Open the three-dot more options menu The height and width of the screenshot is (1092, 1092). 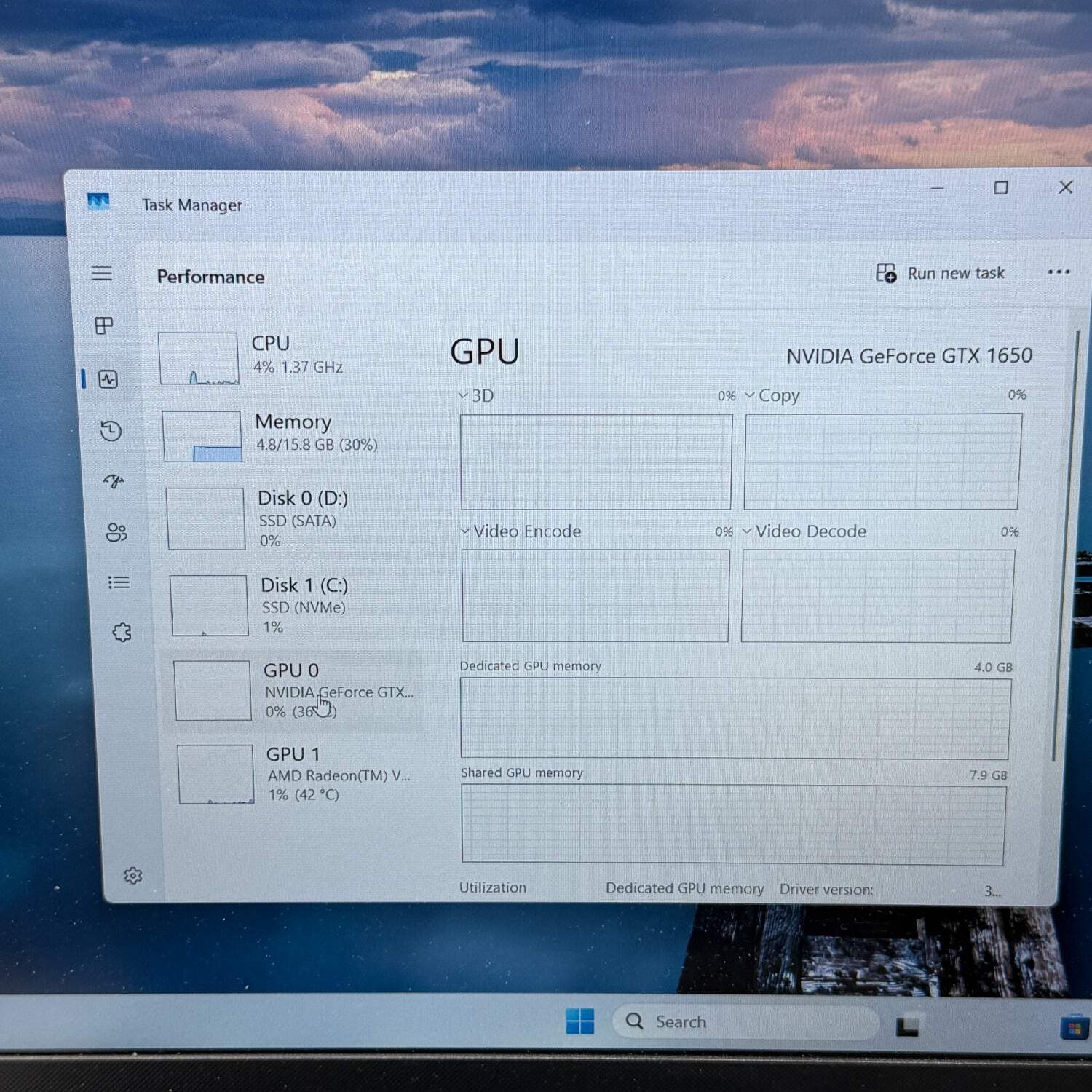point(1059,272)
